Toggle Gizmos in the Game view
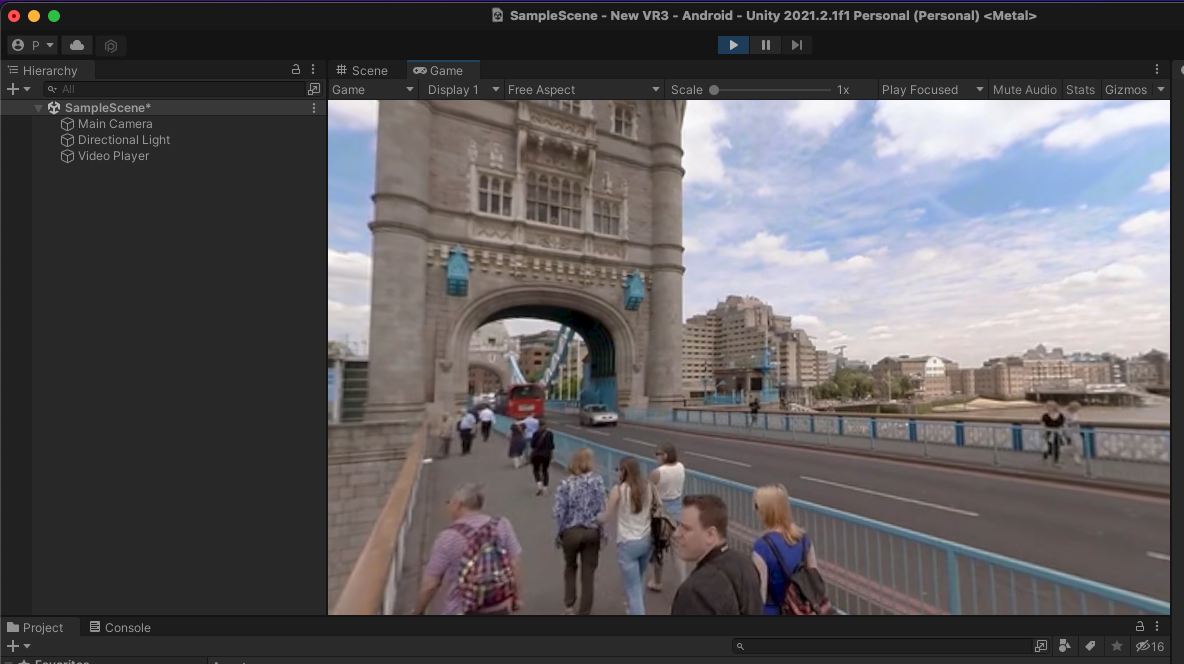 click(x=1126, y=89)
